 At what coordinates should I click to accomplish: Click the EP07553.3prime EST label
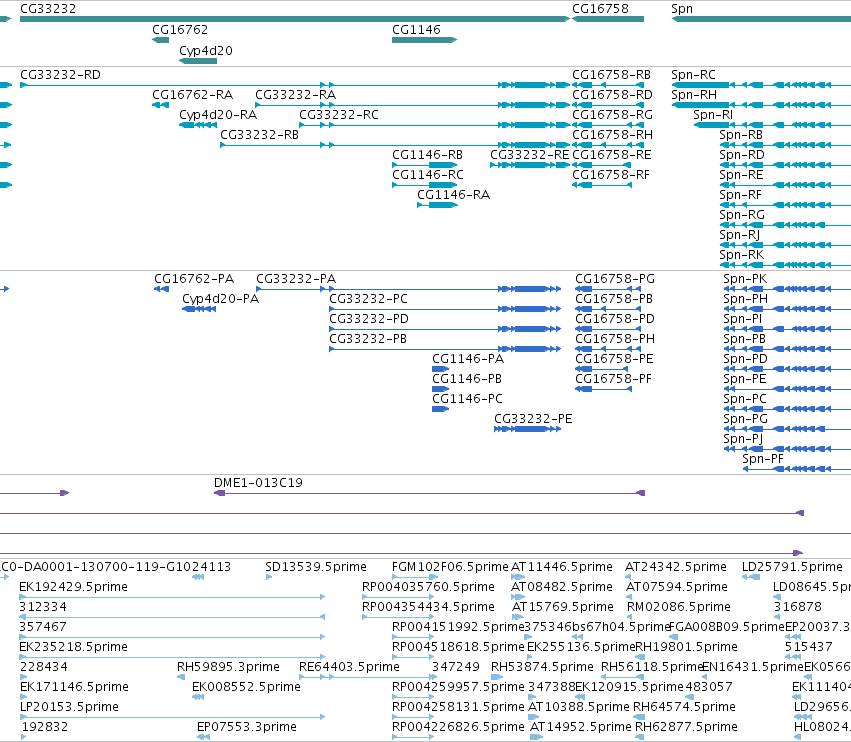247,727
